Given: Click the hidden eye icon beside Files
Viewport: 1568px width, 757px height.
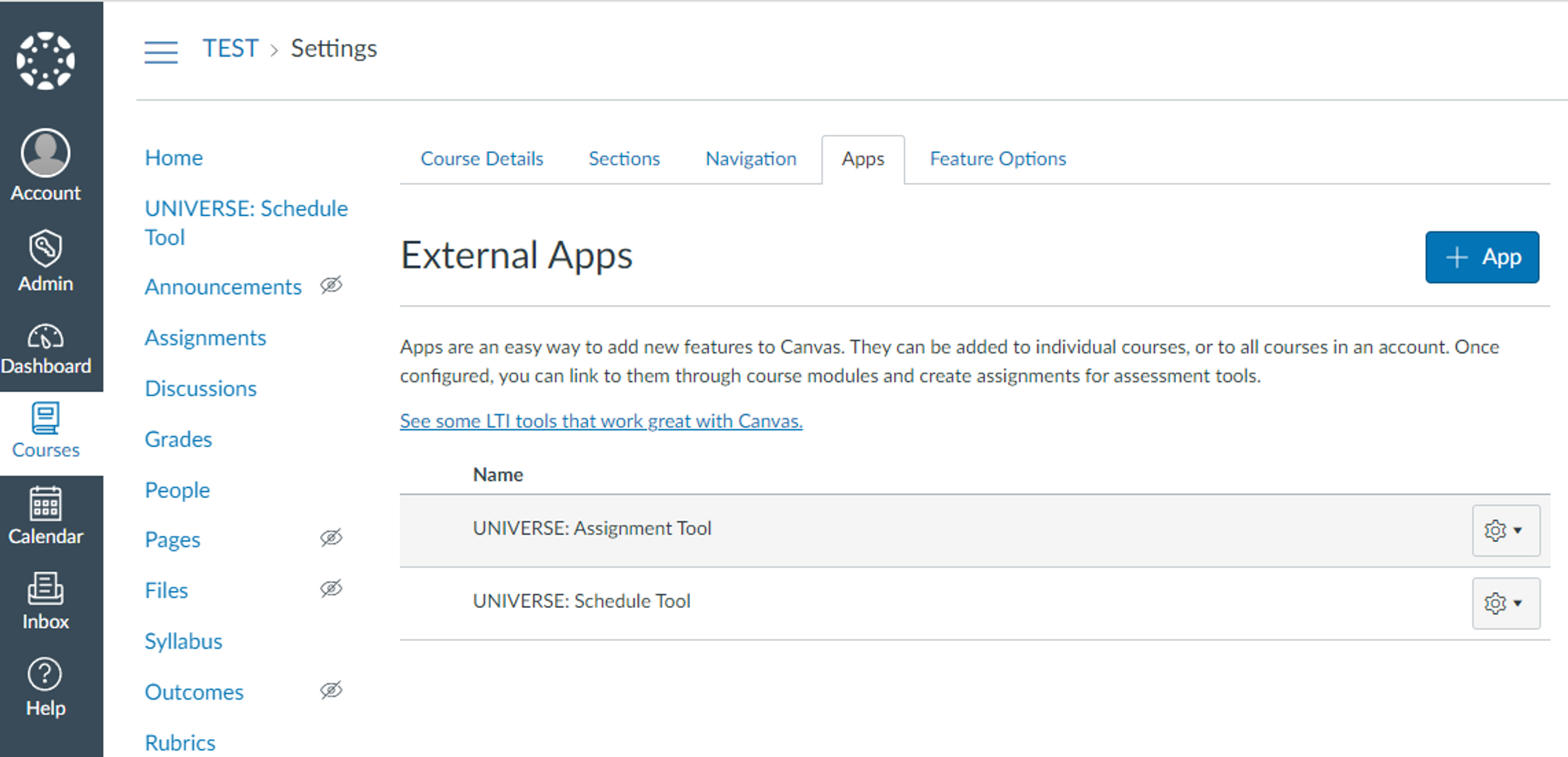Looking at the screenshot, I should click(x=332, y=588).
